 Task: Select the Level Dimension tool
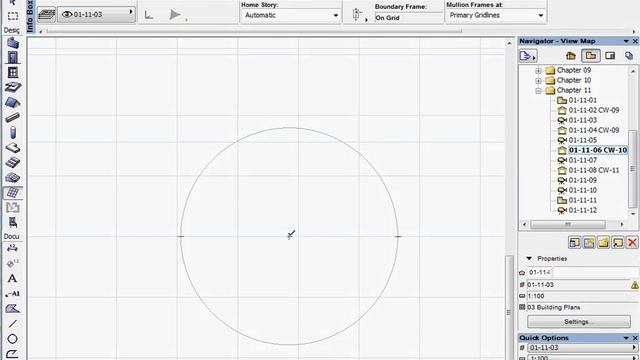13,263
